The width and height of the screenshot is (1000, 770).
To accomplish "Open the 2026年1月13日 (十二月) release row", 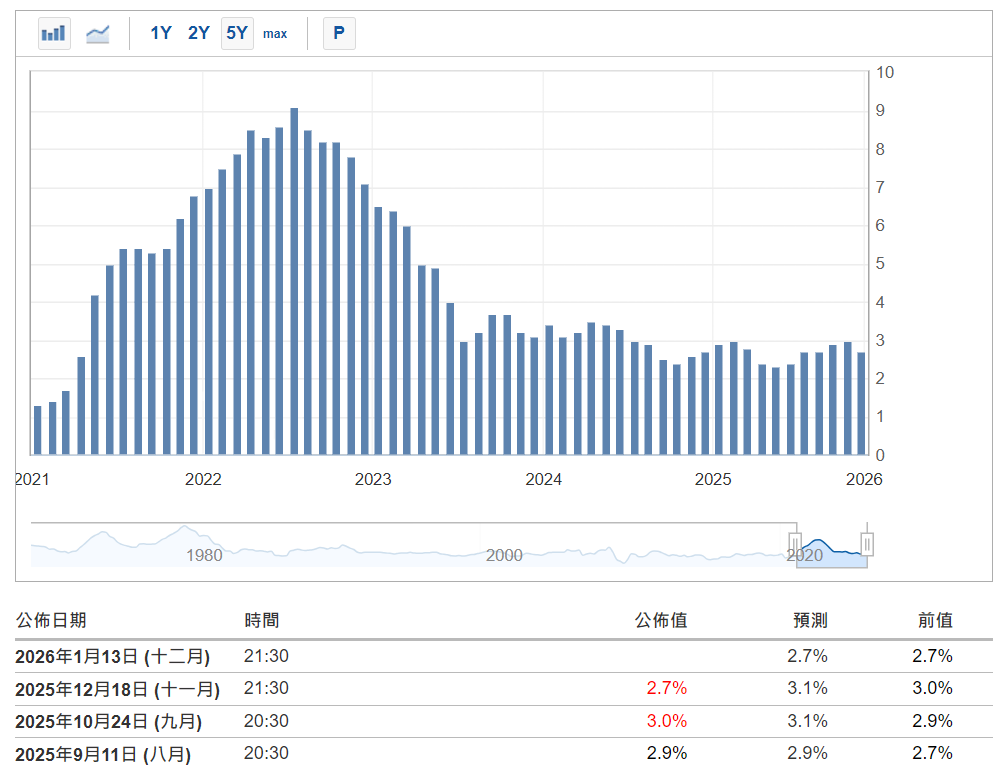I will point(113,656).
